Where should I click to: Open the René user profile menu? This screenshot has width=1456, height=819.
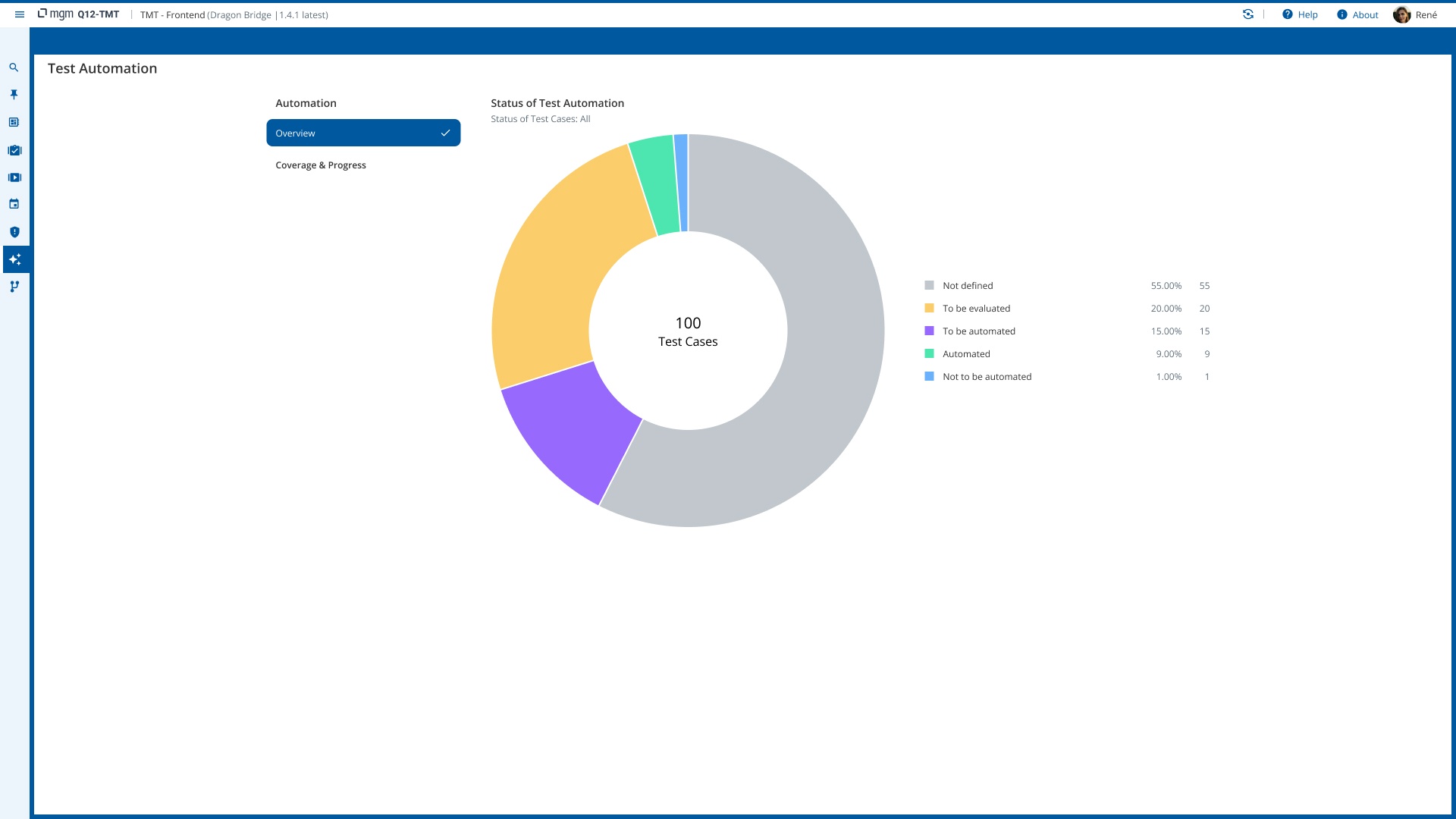pyautogui.click(x=1415, y=14)
